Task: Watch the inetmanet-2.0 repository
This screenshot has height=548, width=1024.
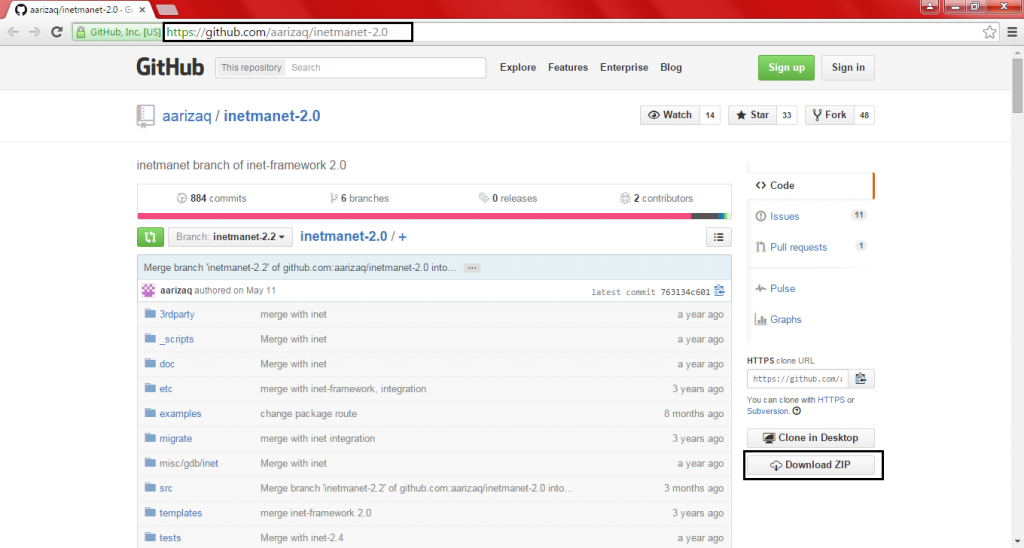Action: pos(669,115)
